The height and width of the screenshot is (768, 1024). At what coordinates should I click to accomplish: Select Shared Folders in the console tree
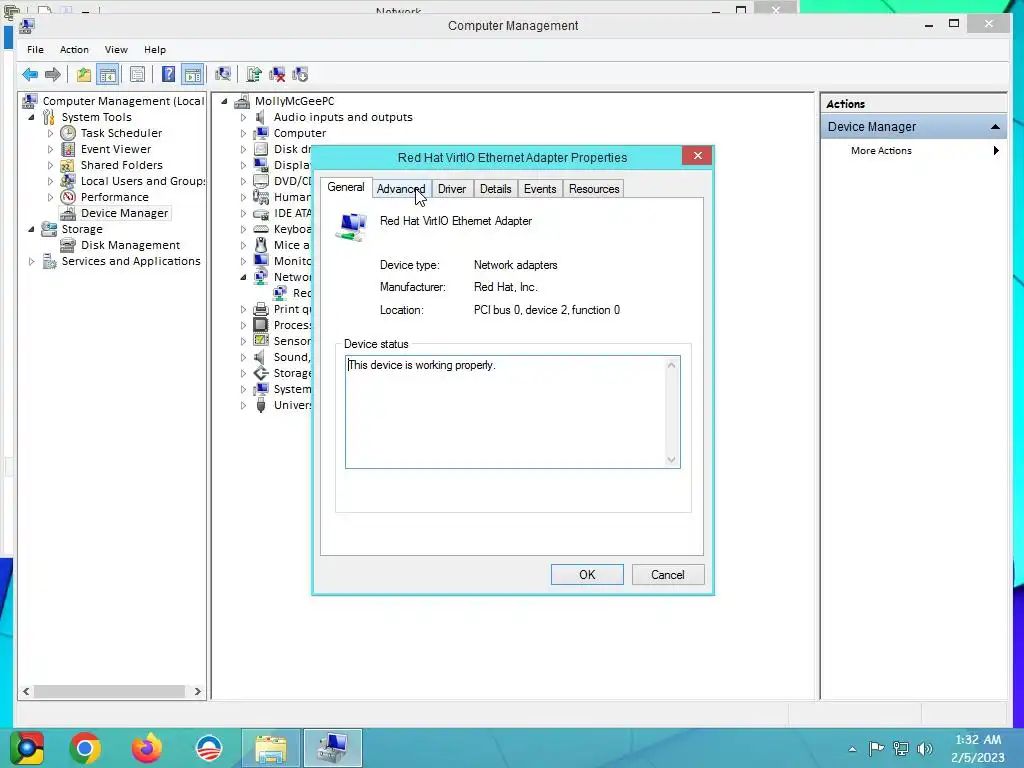tap(121, 165)
